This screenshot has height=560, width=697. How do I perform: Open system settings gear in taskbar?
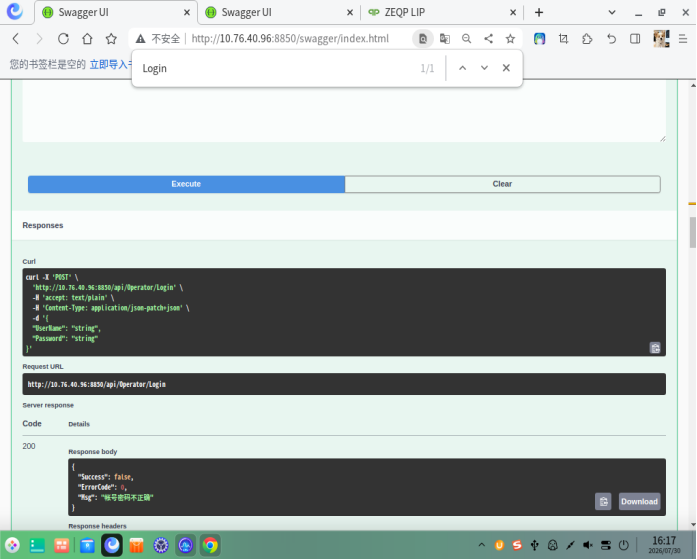[161, 545]
